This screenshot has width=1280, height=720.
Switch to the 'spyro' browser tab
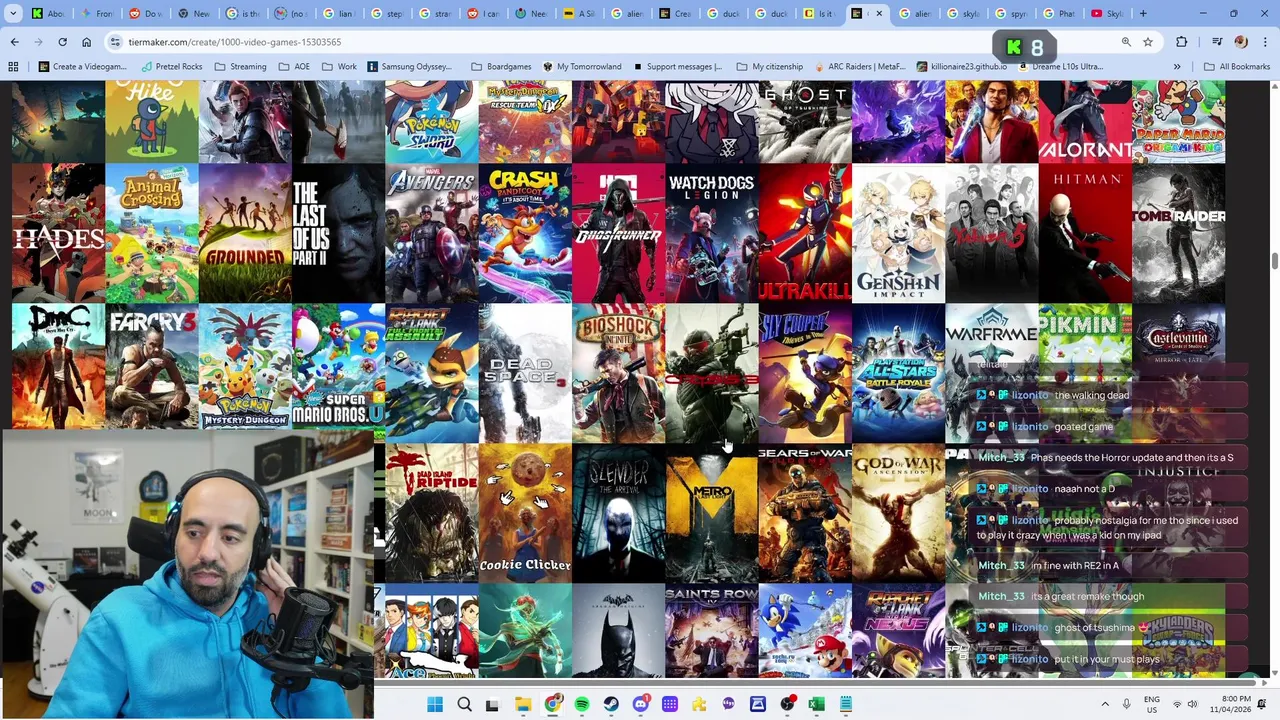pos(1010,14)
